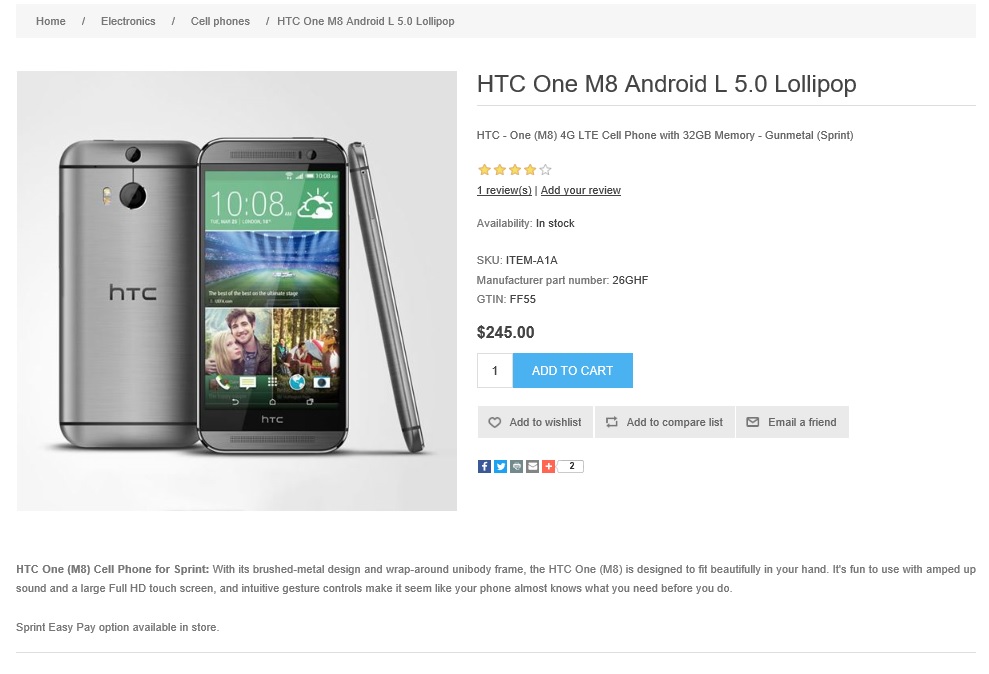989x674 pixels.
Task: Click the Email a friend button
Action: click(792, 422)
